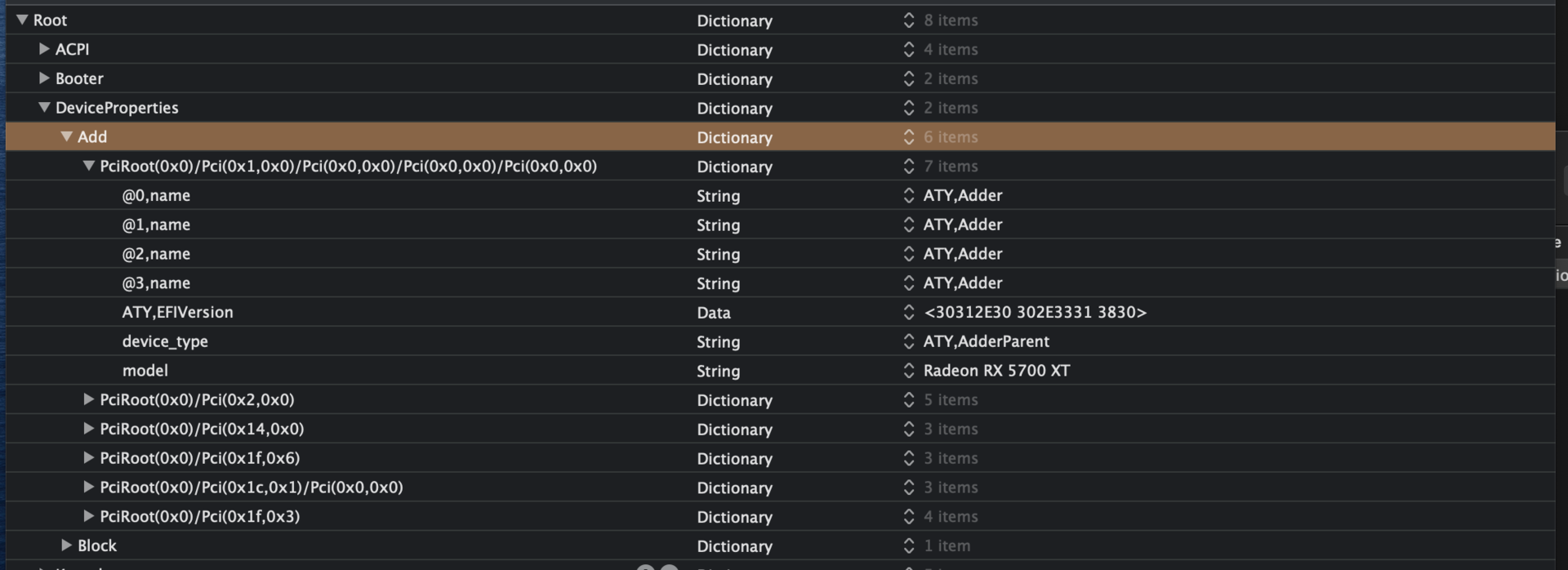Open the type stepper for ATY,EFIVersion row
1568x570 pixels.
(x=908, y=312)
